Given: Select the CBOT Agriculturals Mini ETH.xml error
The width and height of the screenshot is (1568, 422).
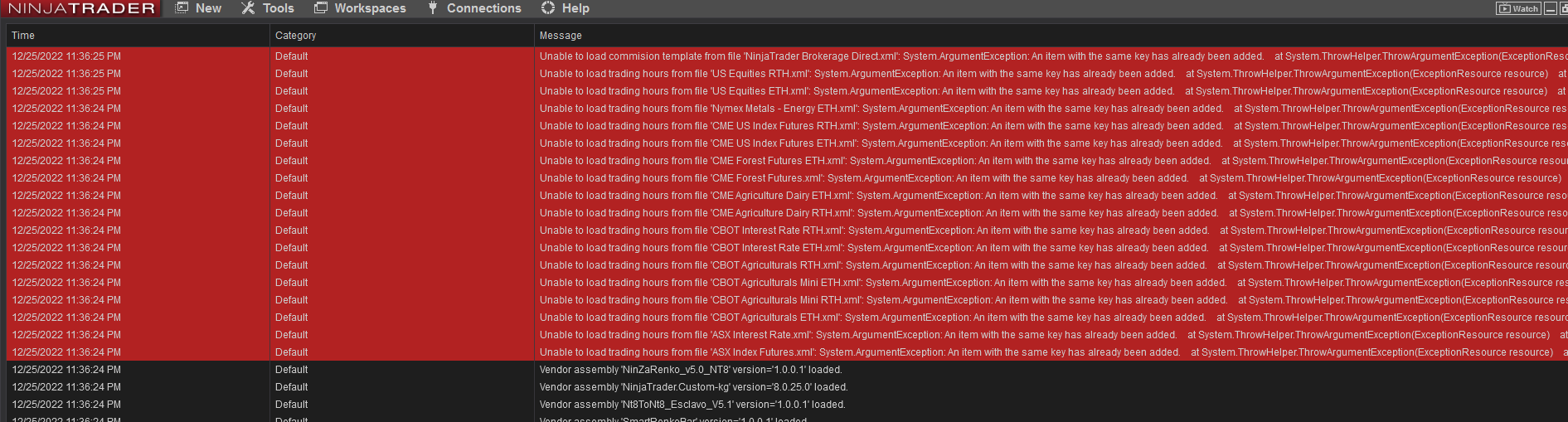Looking at the screenshot, I should click(1053, 283).
